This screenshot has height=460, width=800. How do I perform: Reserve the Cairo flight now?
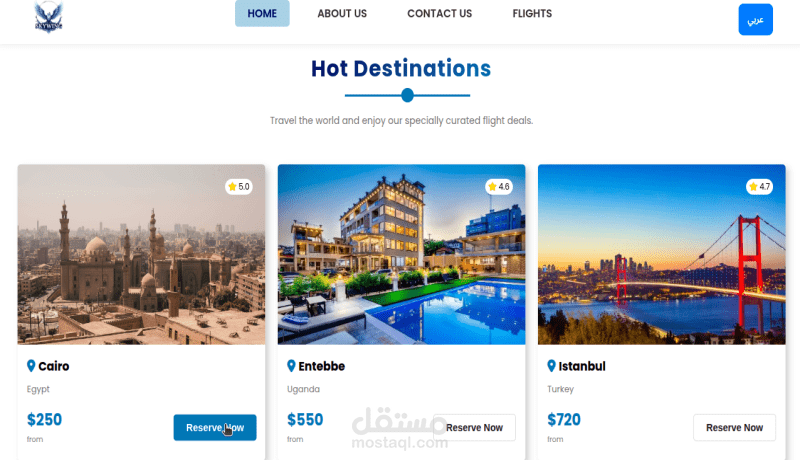click(x=215, y=427)
